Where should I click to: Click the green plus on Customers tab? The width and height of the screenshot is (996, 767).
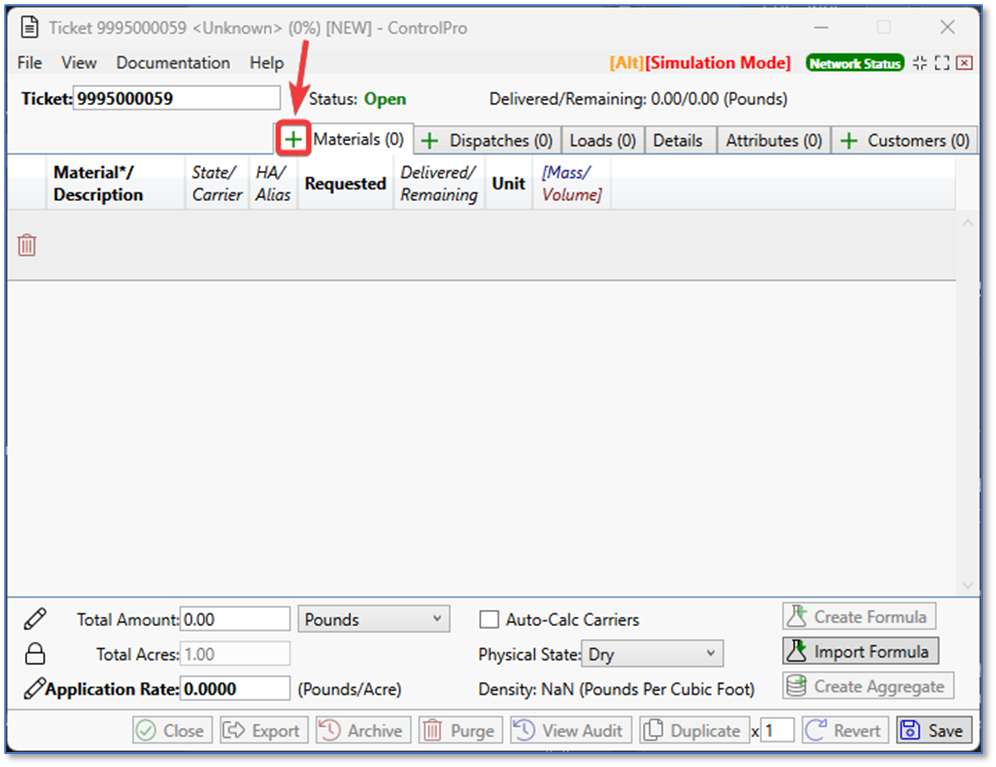[x=848, y=141]
